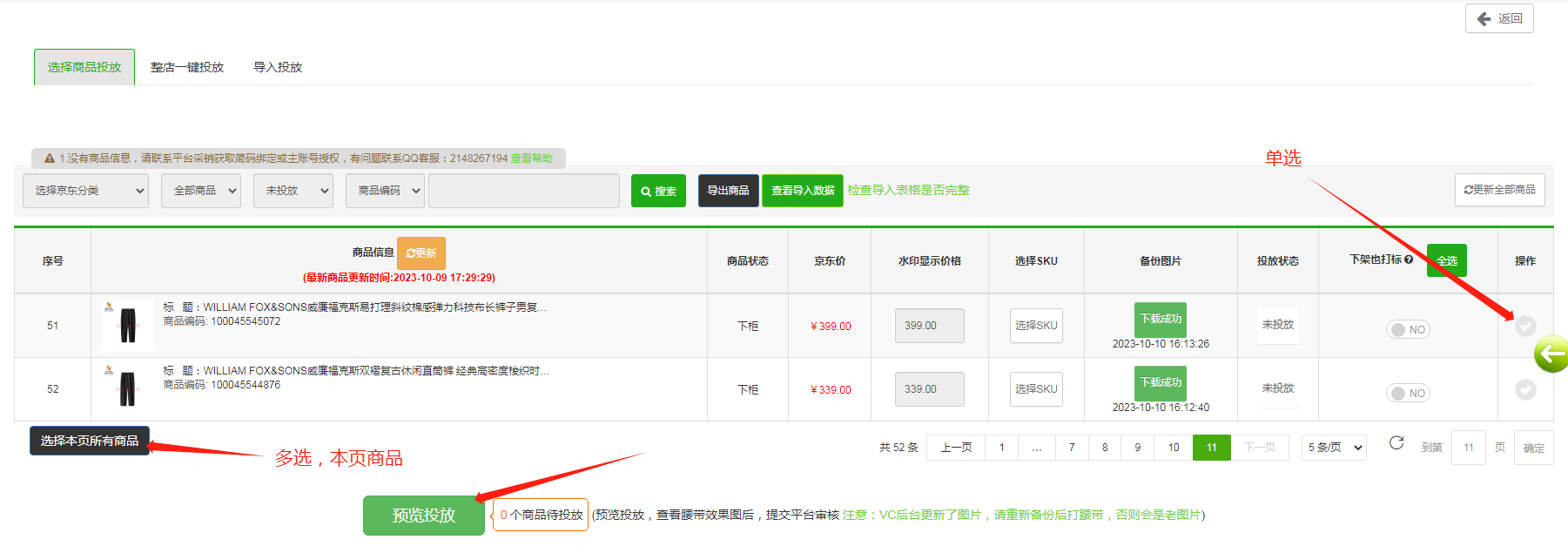The image size is (1568, 553).
Task: Click the green 全选 select-all button
Action: point(1447,260)
